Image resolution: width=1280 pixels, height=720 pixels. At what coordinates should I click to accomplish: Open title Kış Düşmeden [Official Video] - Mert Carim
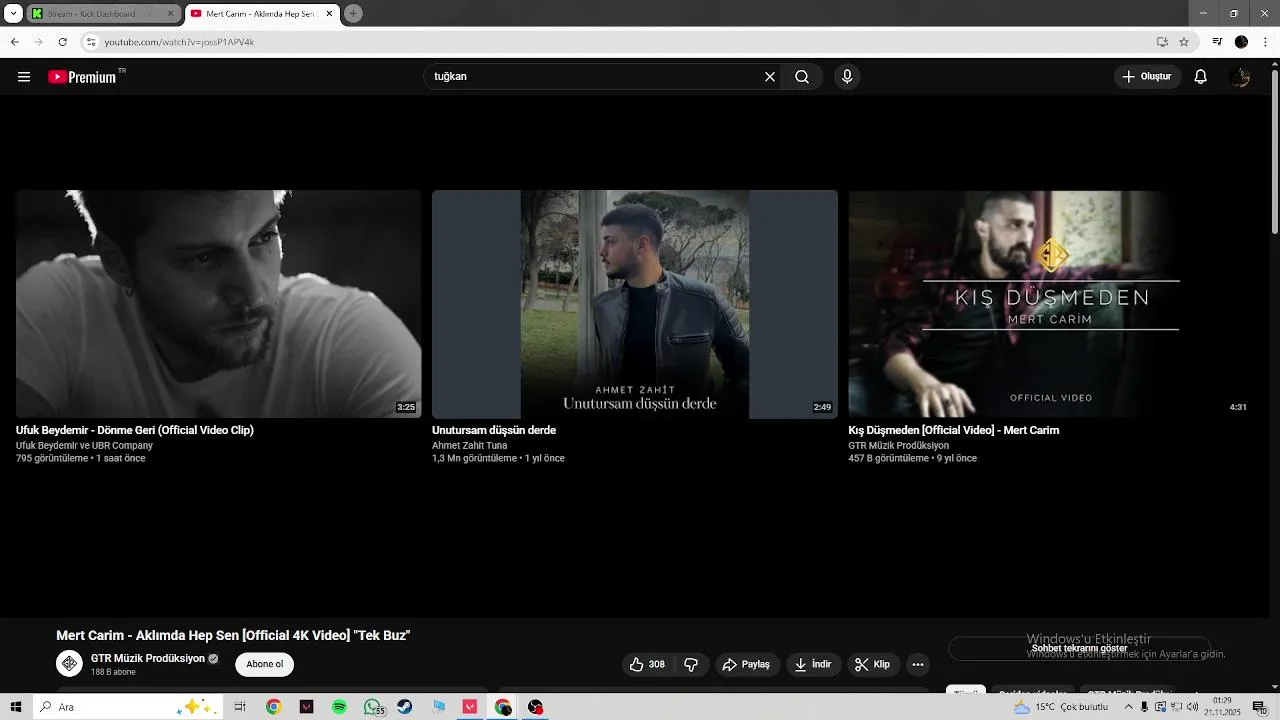pos(954,431)
